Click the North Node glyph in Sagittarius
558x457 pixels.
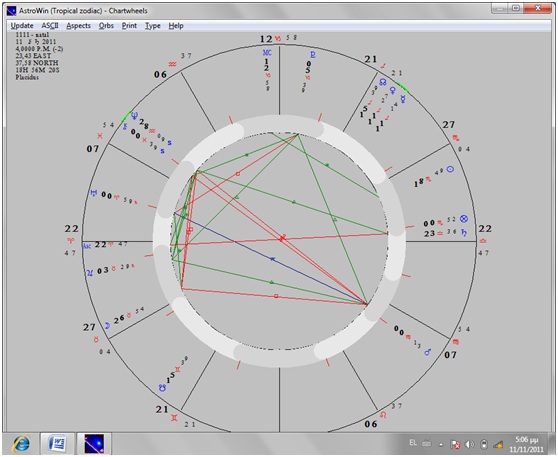pyautogui.click(x=383, y=82)
